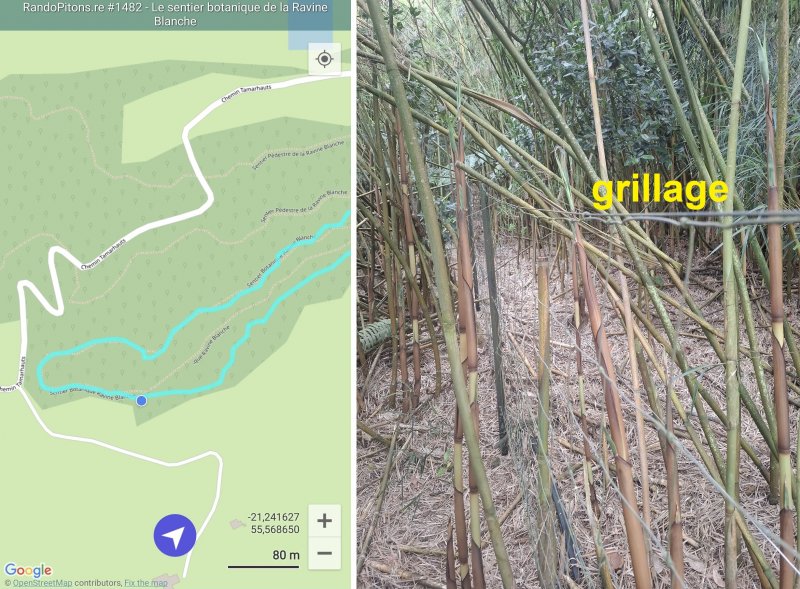Select the blue current position dot
The image size is (800, 589).
(x=141, y=401)
